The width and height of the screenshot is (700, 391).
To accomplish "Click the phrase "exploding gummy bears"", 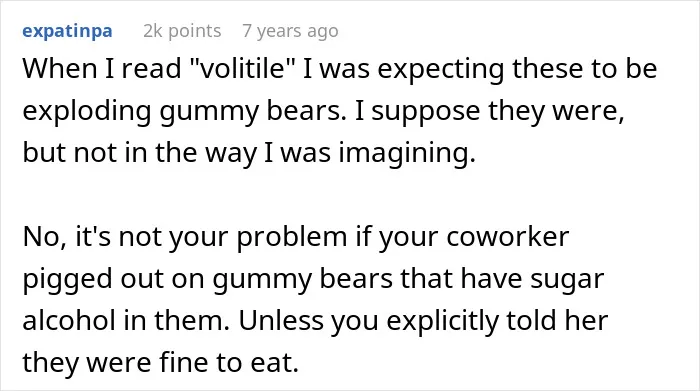I will pyautogui.click(x=184, y=112).
